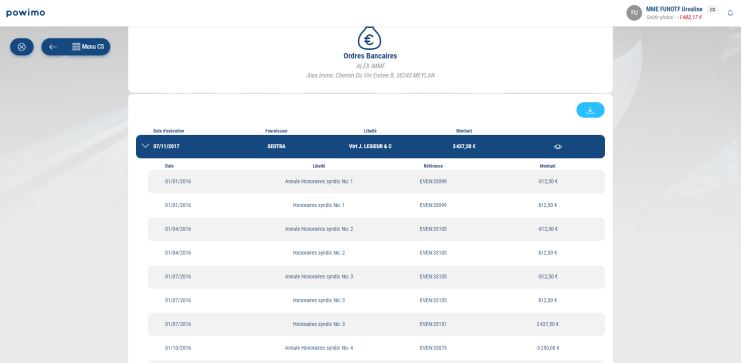
Task: Click the notification bell icon
Action: point(730,13)
